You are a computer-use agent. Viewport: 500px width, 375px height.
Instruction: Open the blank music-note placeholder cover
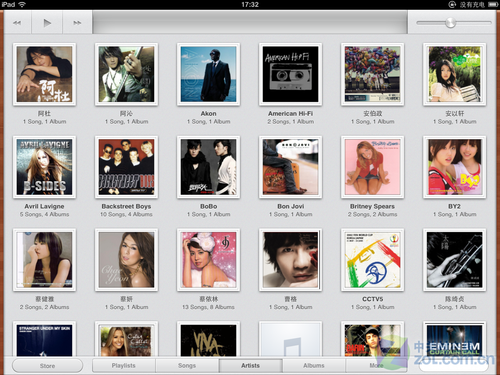[x=290, y=339]
